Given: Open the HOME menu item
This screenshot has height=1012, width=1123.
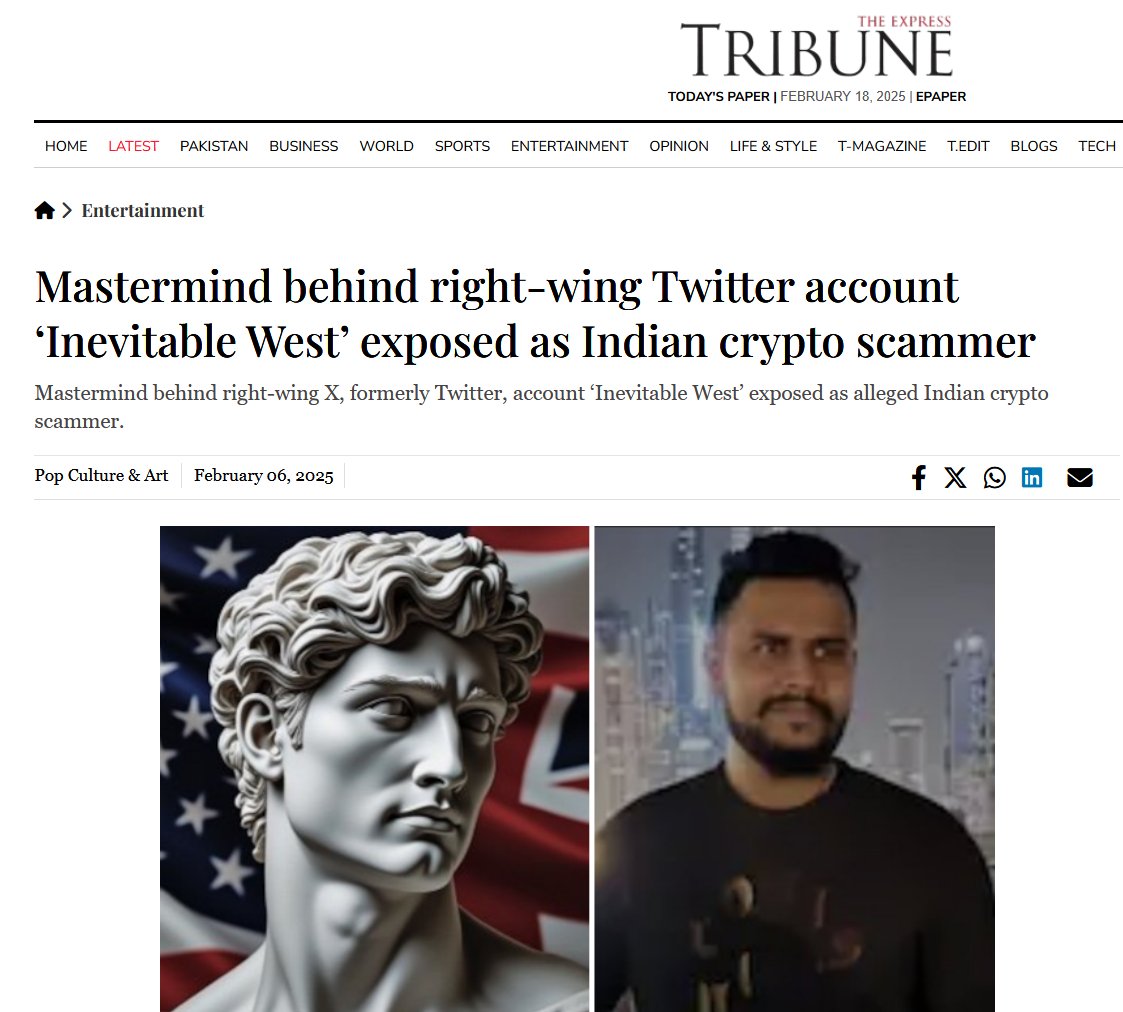Looking at the screenshot, I should coord(66,146).
